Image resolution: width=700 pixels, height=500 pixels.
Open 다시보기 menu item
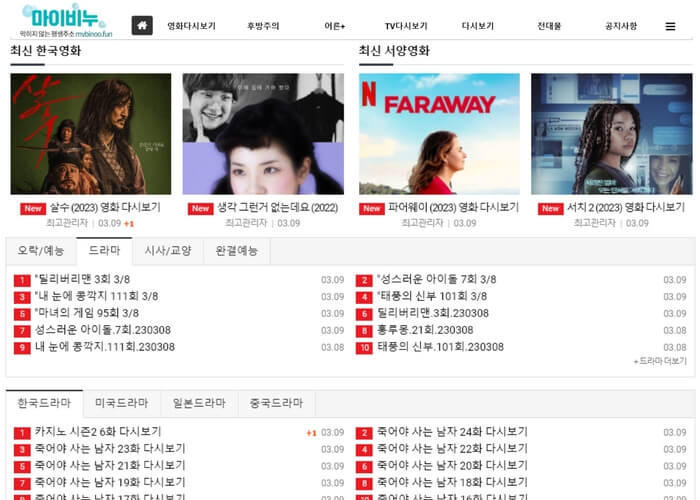(478, 26)
